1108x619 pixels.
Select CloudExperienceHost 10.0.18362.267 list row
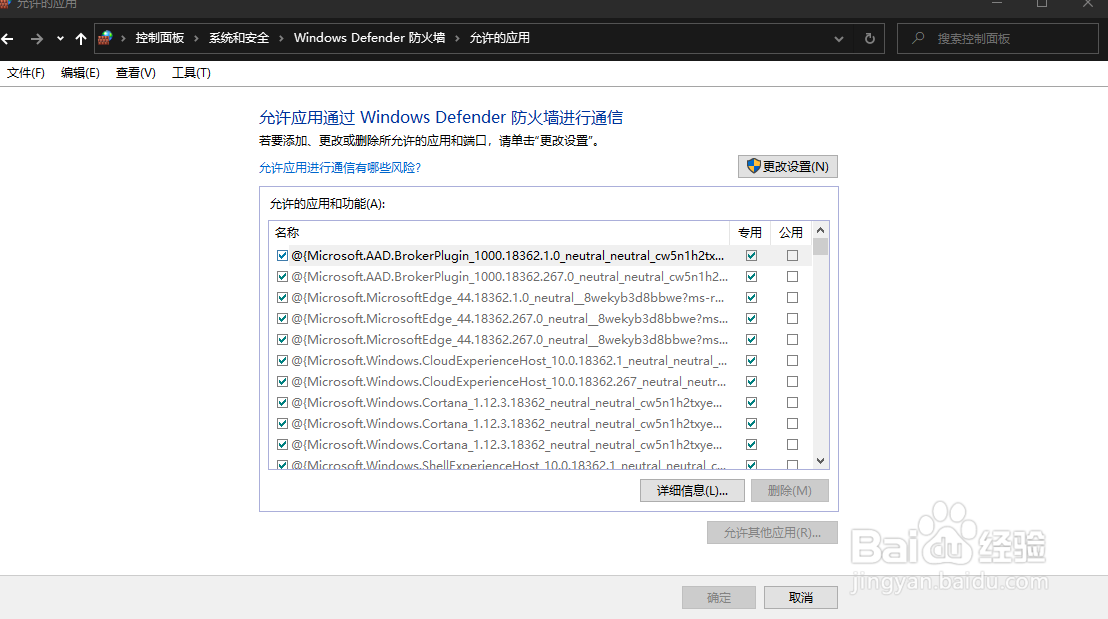click(541, 382)
